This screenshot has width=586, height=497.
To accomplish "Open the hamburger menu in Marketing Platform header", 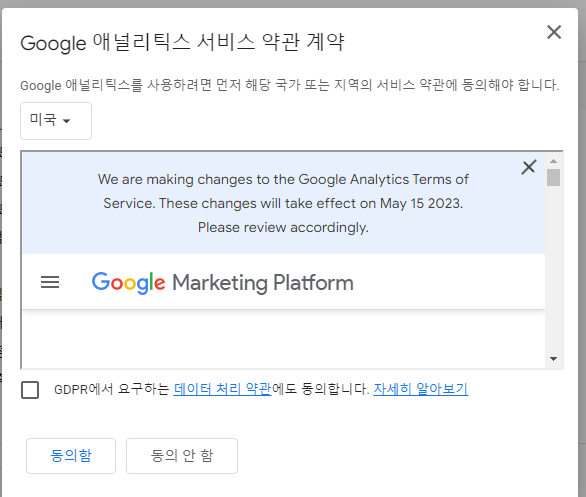I will (x=50, y=282).
